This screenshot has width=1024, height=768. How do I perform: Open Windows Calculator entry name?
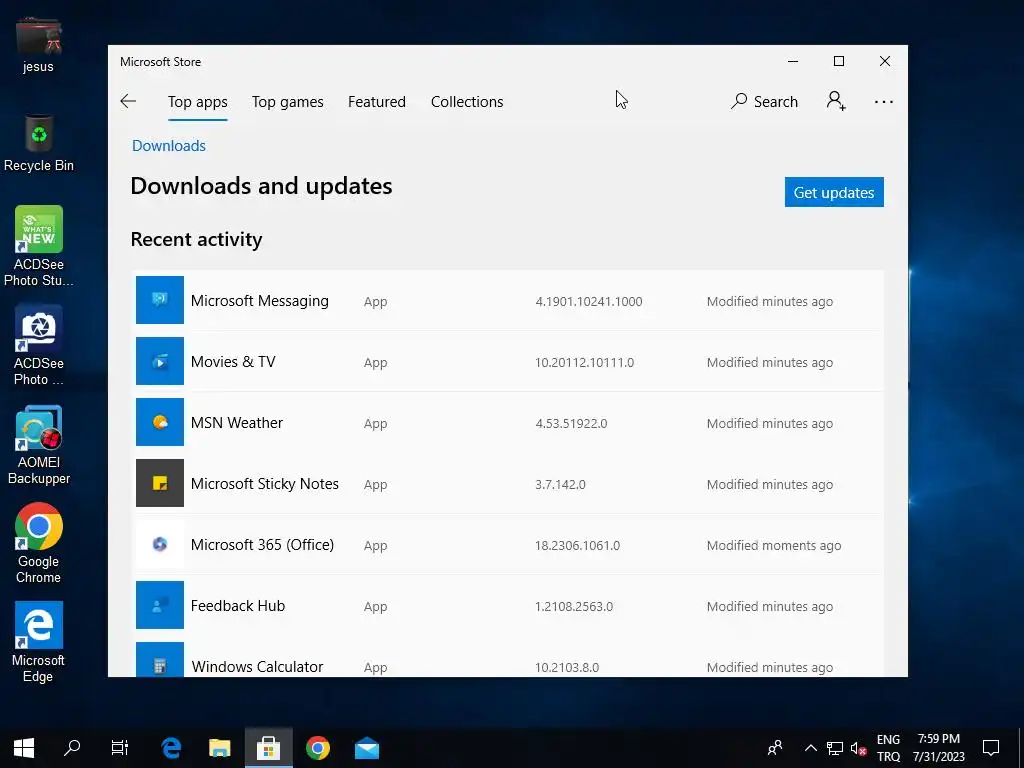[257, 667]
